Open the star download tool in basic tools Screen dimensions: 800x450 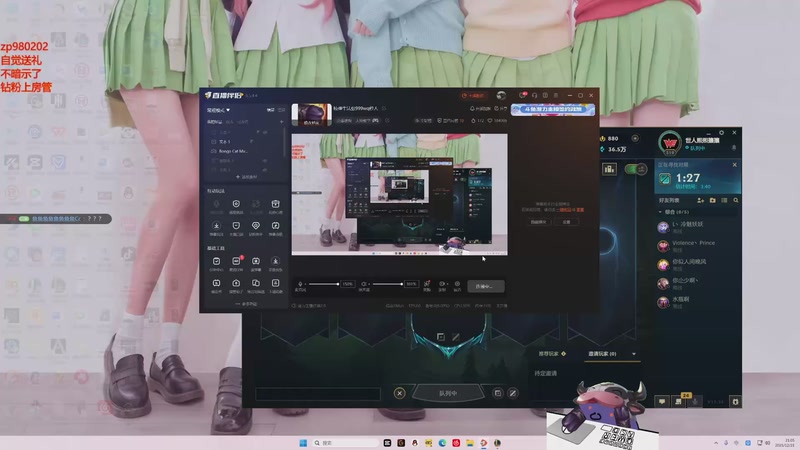click(x=276, y=262)
